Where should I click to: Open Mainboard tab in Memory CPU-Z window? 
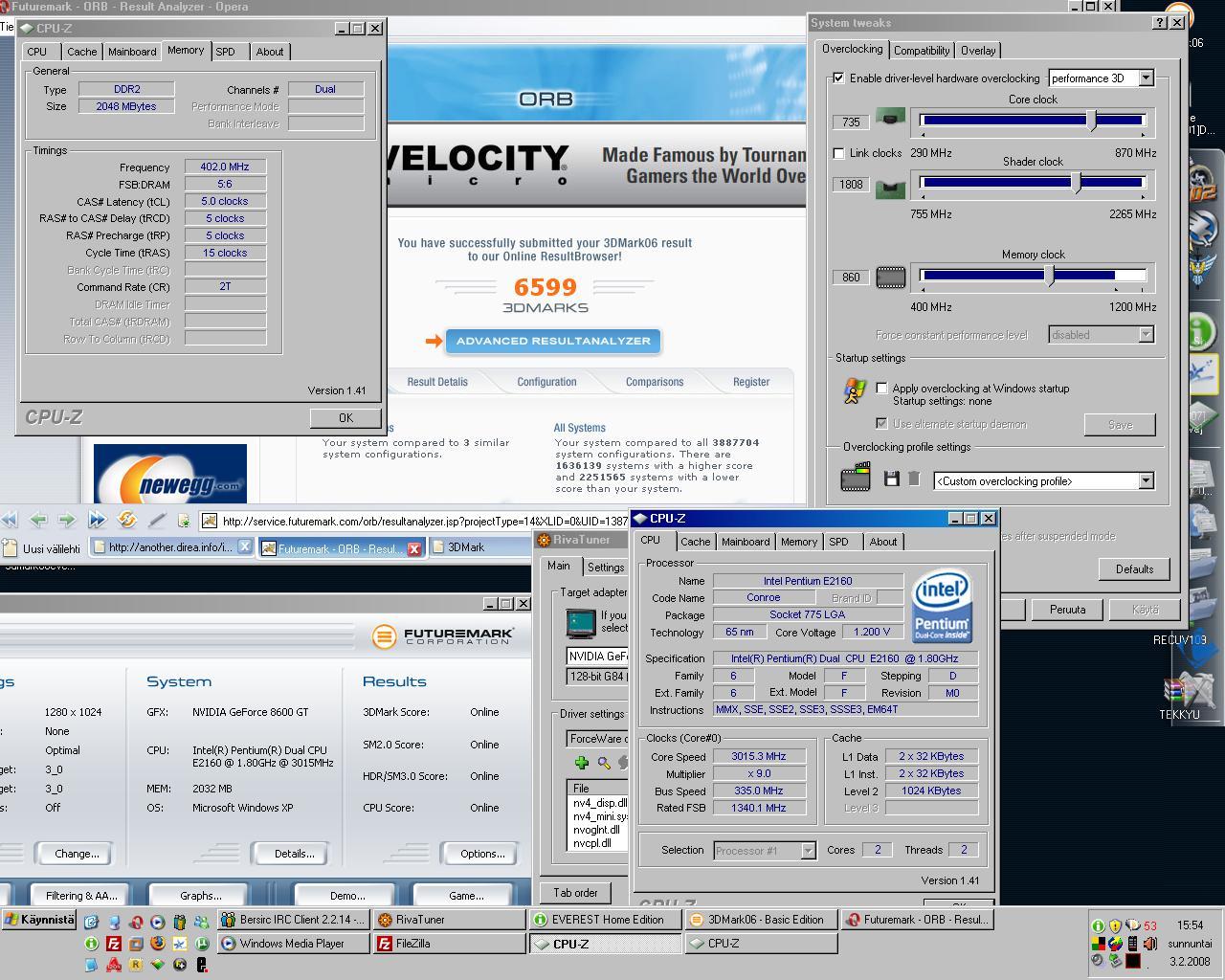click(x=132, y=52)
